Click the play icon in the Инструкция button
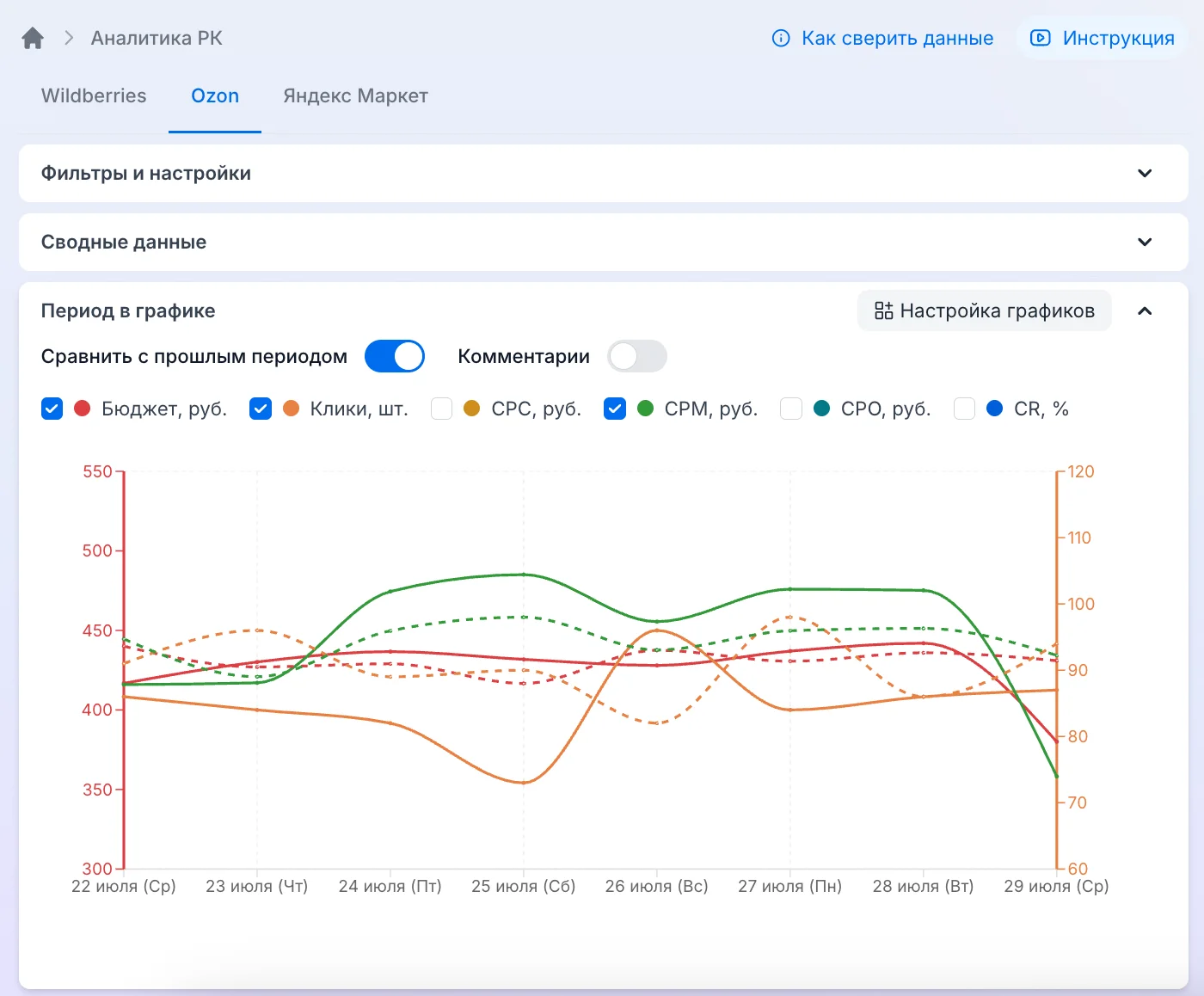 1040,38
